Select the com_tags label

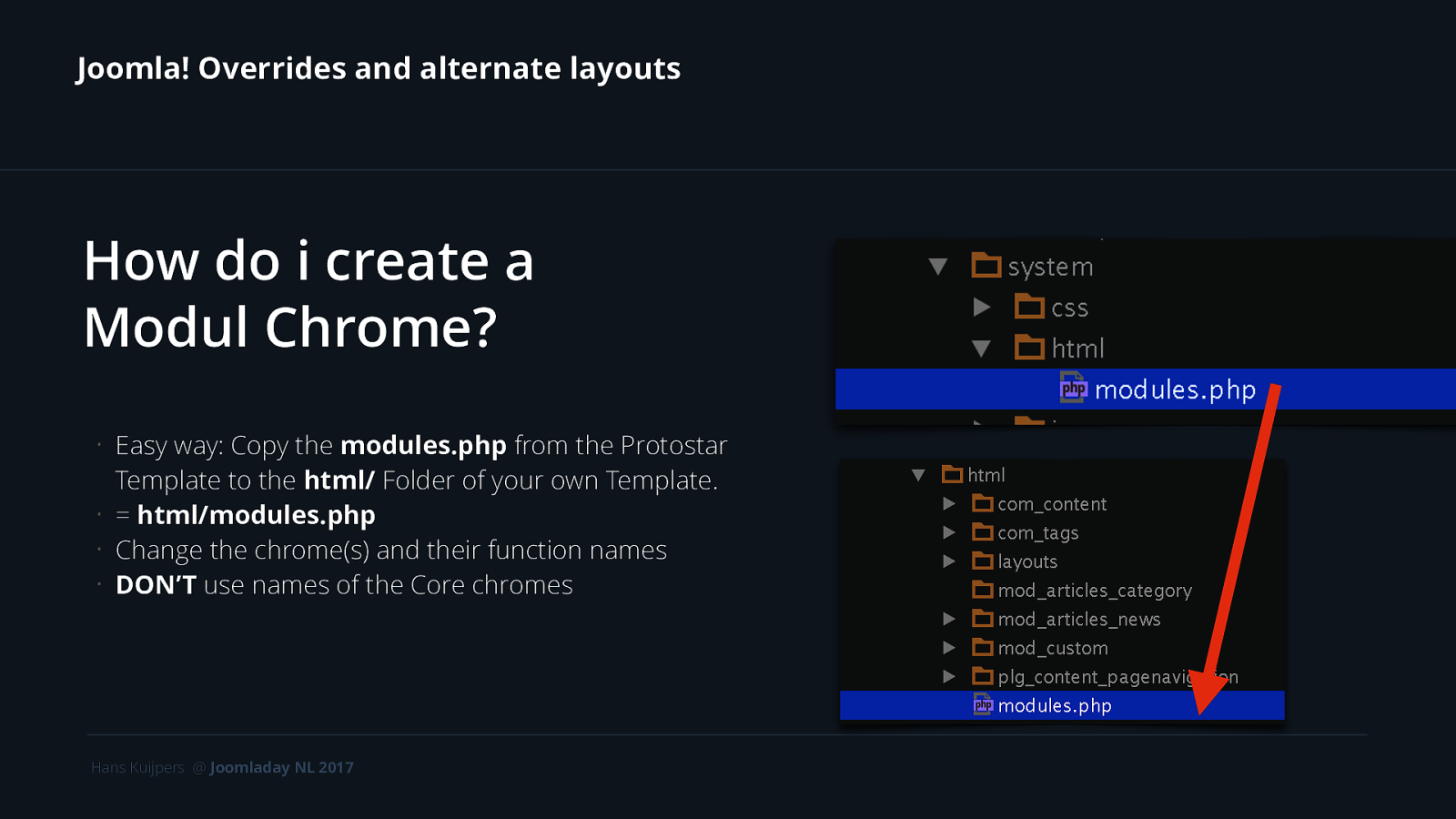pos(1038,533)
